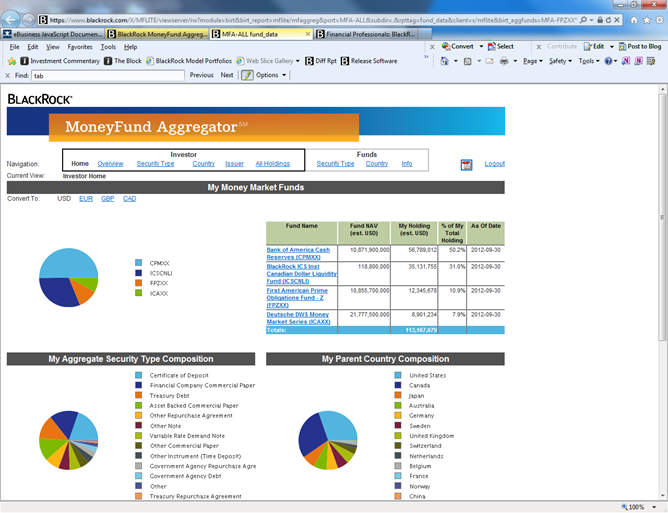
Task: Click the browser Back arrow button
Action: pyautogui.click(x=11, y=19)
